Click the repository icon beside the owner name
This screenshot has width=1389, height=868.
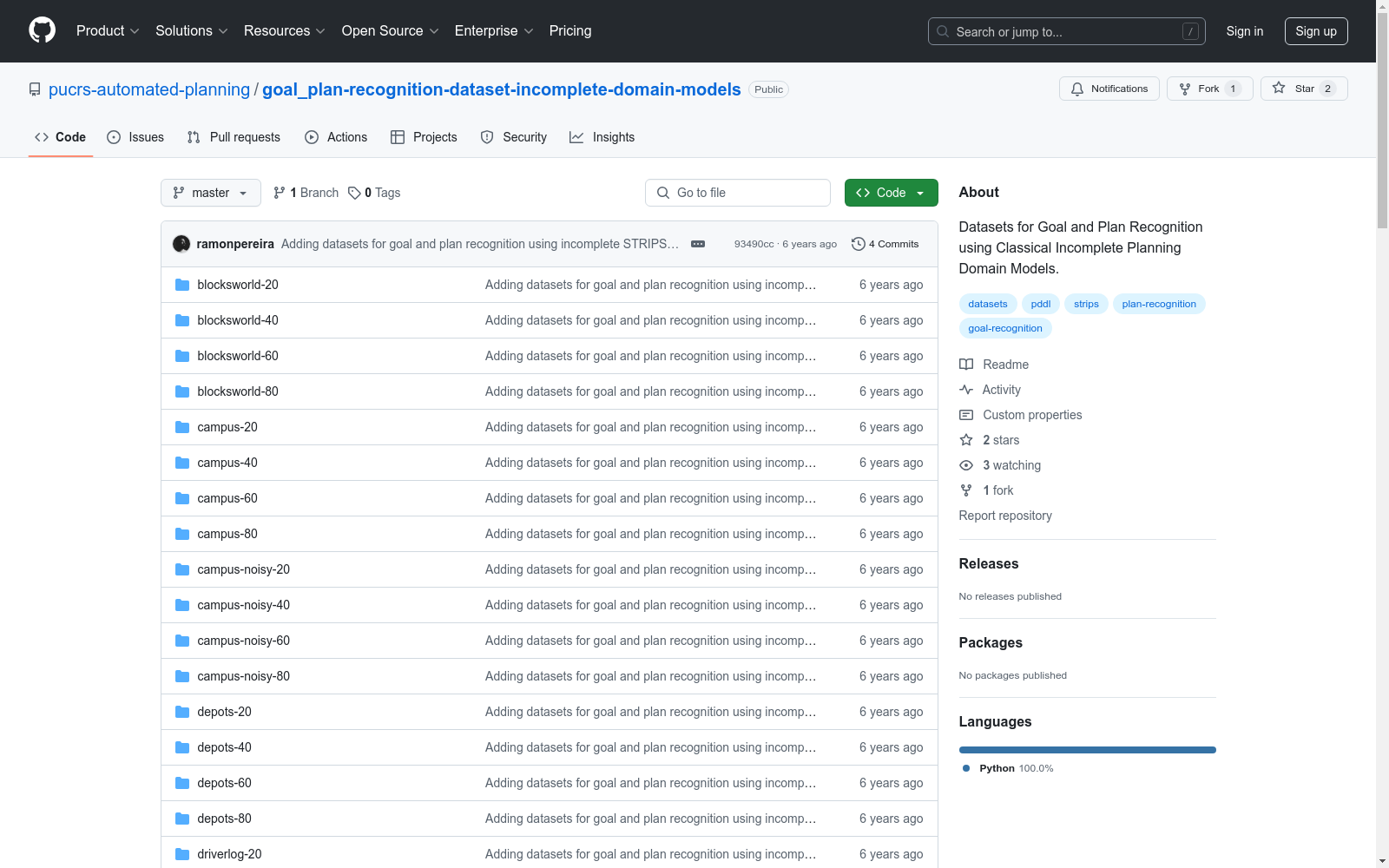tap(35, 89)
